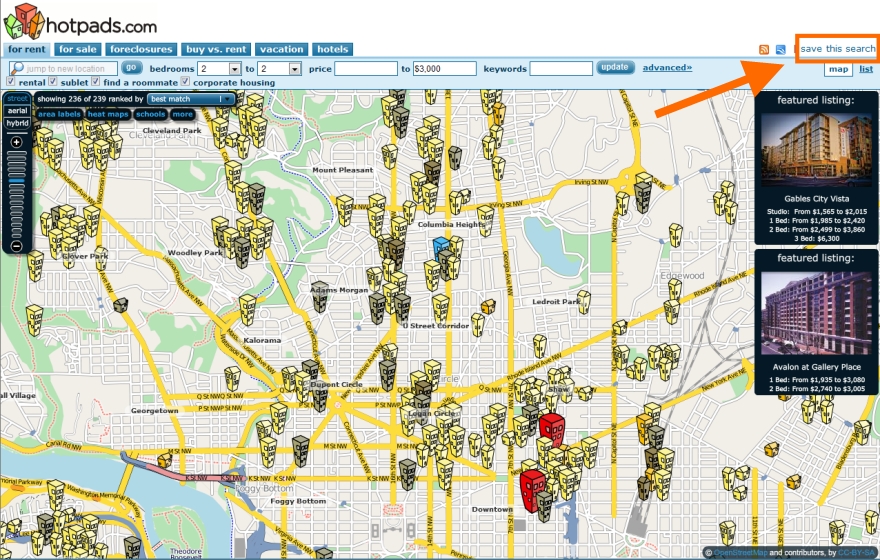Toggle the schools overlay
Screen dimensions: 880x560
pos(151,114)
